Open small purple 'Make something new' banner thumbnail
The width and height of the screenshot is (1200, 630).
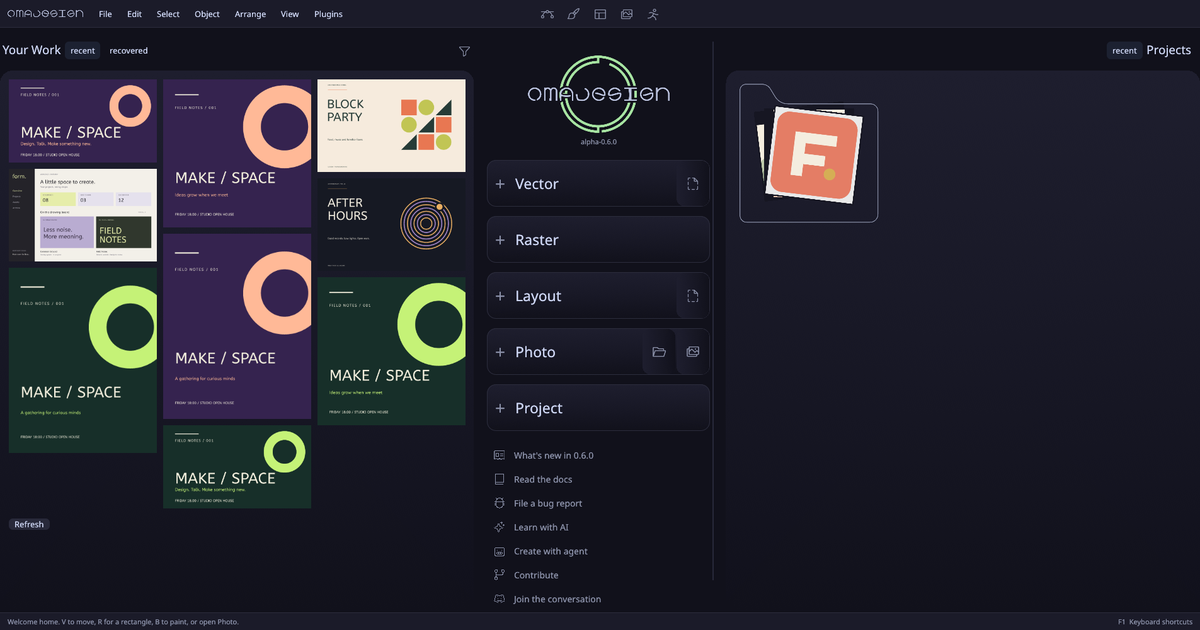coord(83,121)
